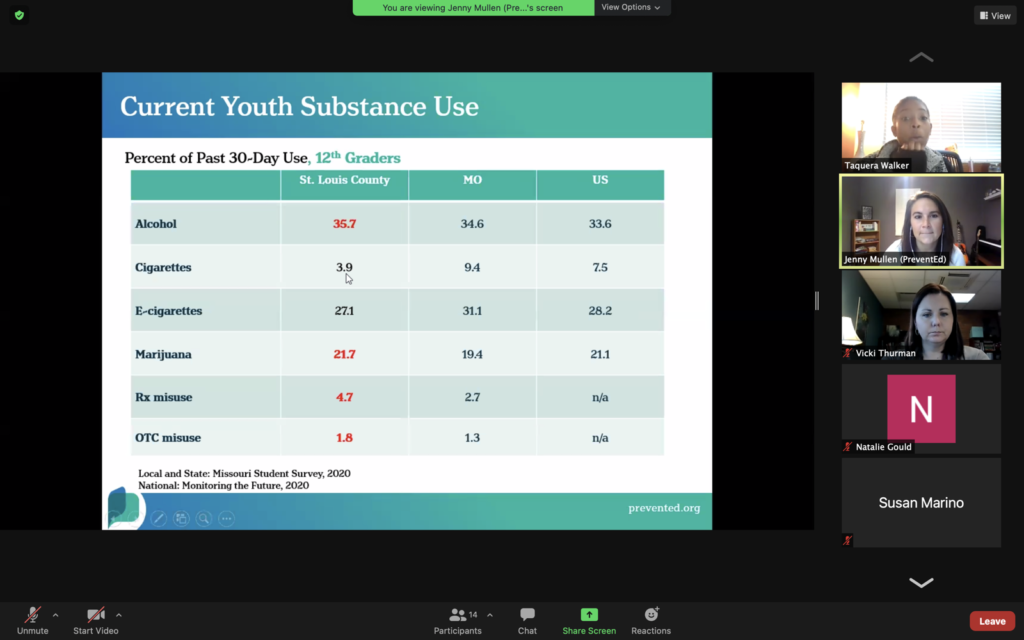Leave the meeting
The height and width of the screenshot is (640, 1024).
click(x=991, y=621)
